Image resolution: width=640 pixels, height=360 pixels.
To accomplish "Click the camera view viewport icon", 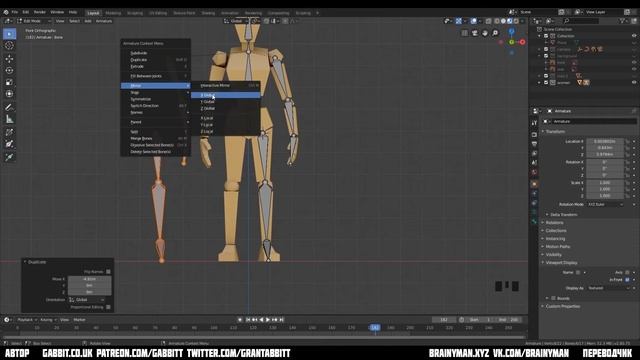I will pos(475,33).
